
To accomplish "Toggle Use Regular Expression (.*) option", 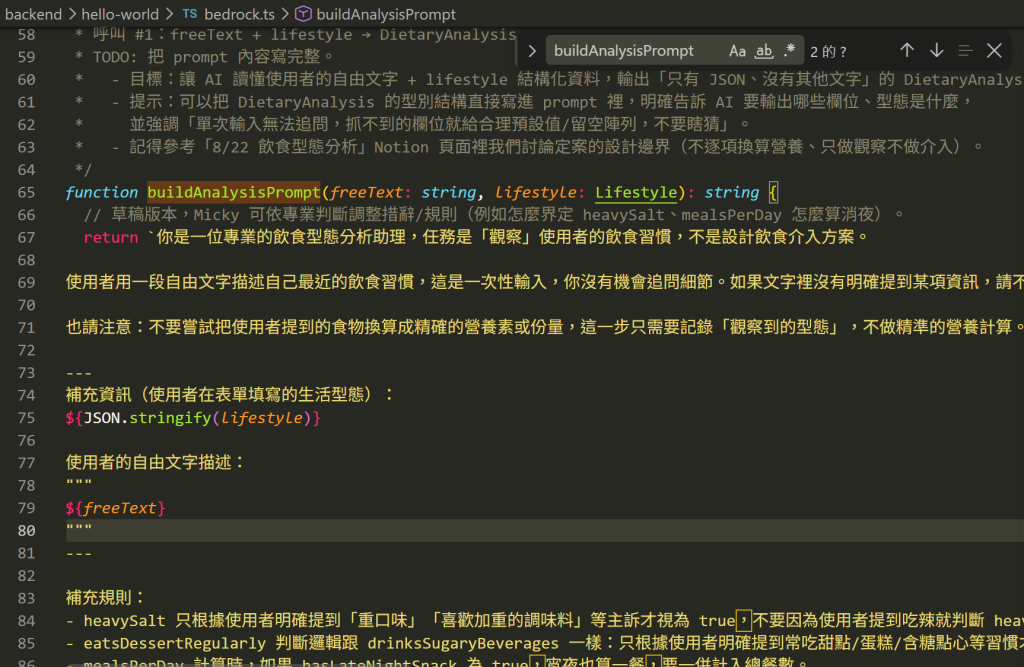I will (789, 51).
